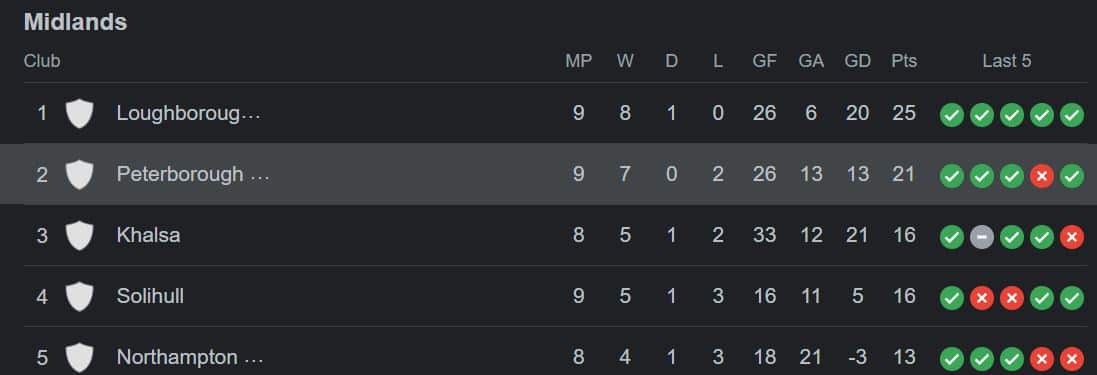Image resolution: width=1097 pixels, height=375 pixels.
Task: Click Peterborough's red loss icon in Last 5
Action: coord(1042,176)
